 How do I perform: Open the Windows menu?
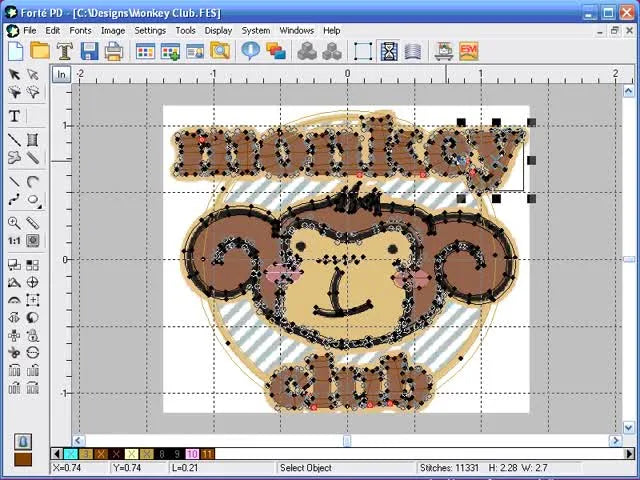pos(297,31)
